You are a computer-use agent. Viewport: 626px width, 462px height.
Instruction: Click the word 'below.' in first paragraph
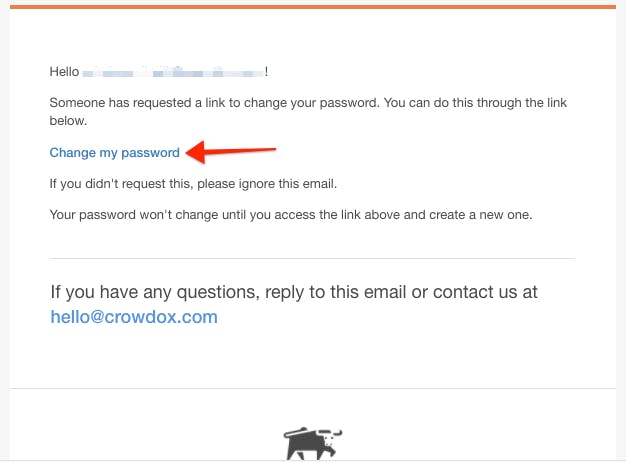pos(68,121)
